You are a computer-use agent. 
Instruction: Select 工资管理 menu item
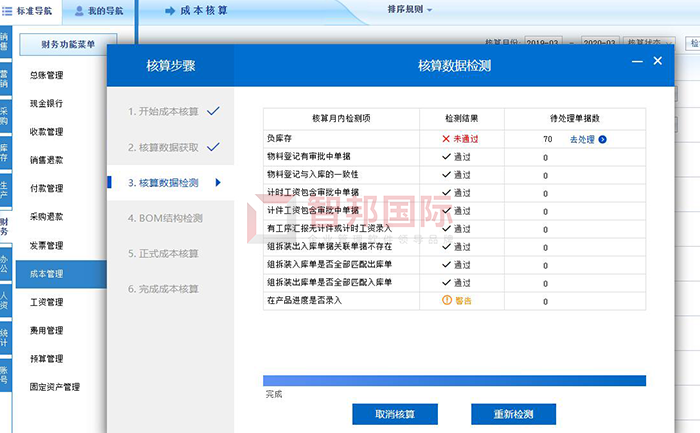(x=46, y=302)
